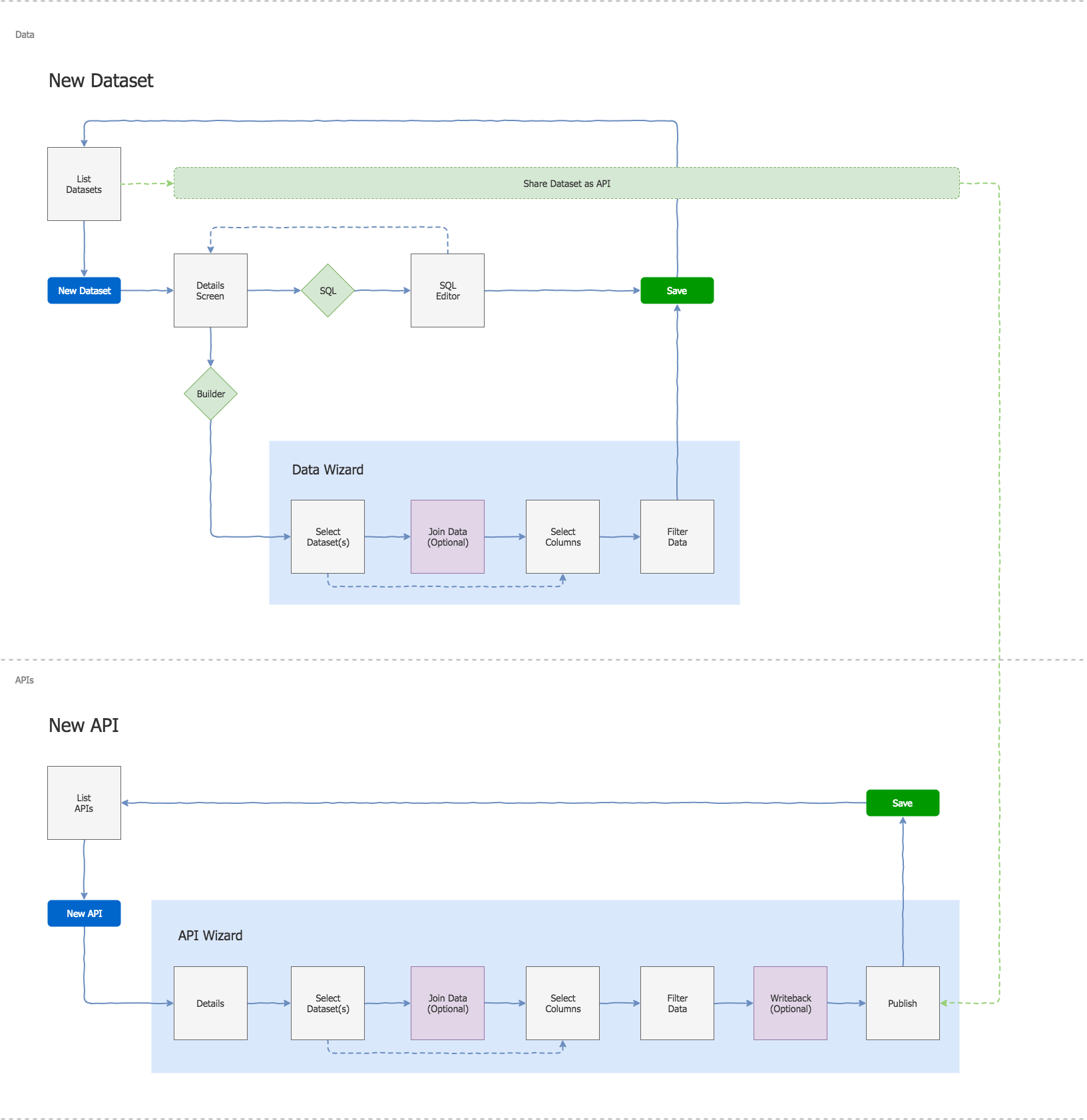Select the Builder decision diamond

[x=210, y=393]
